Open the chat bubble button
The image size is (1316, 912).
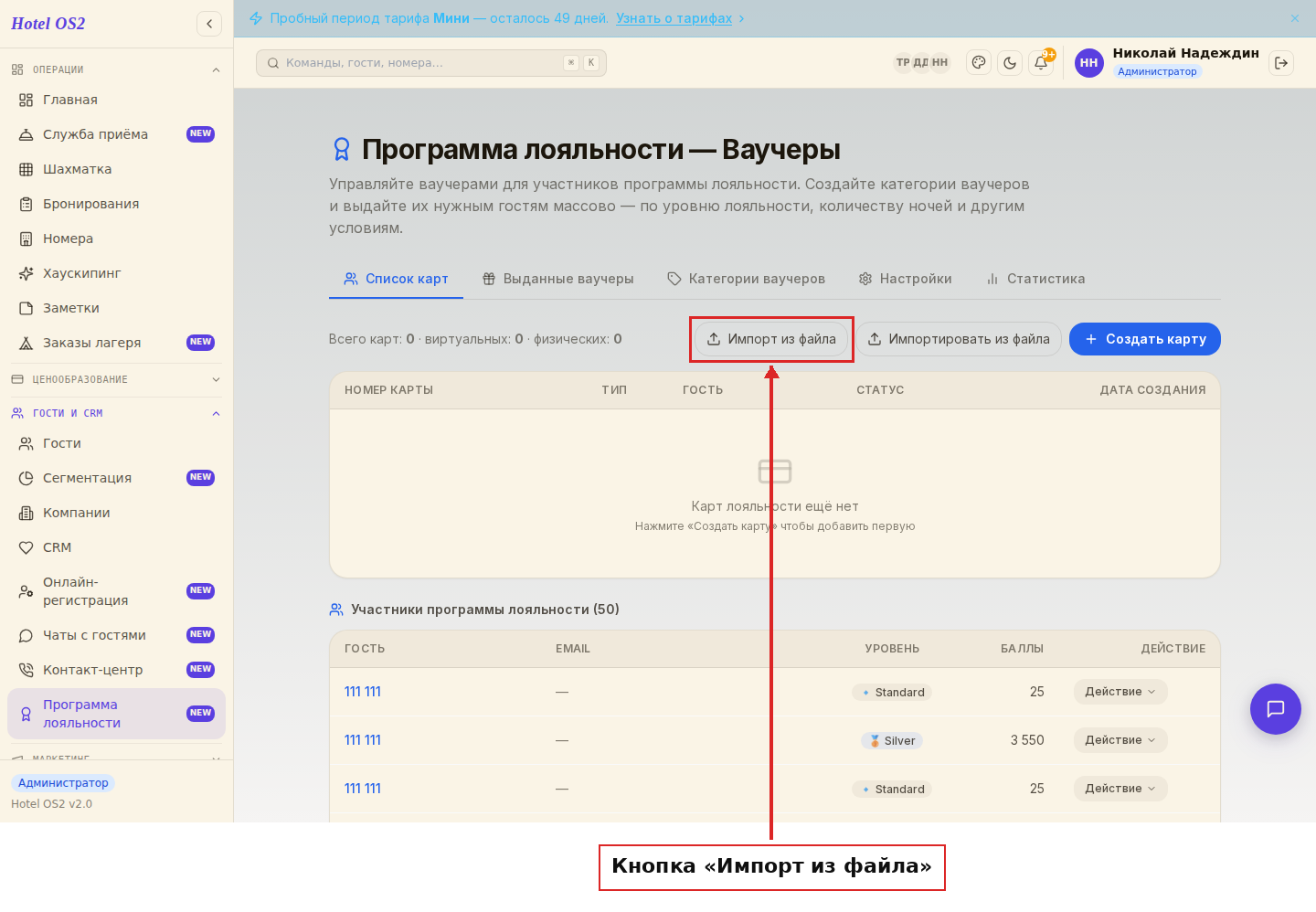click(1276, 709)
